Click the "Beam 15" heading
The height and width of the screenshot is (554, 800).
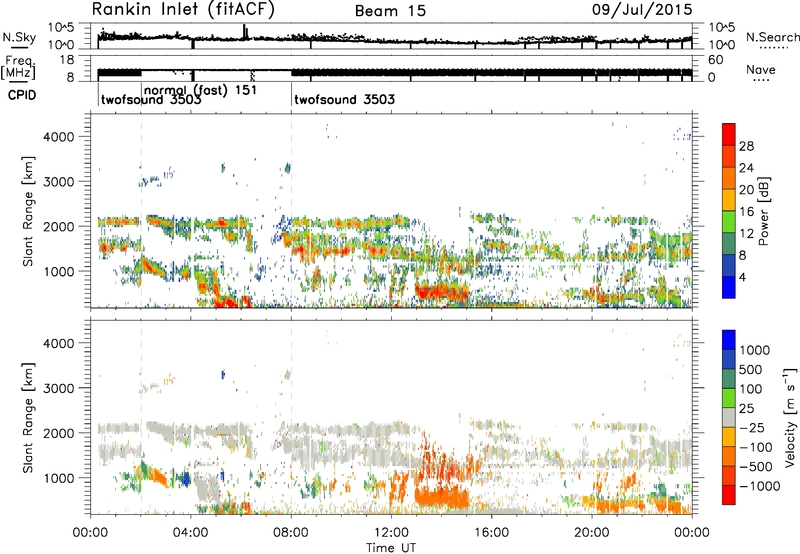(x=390, y=11)
